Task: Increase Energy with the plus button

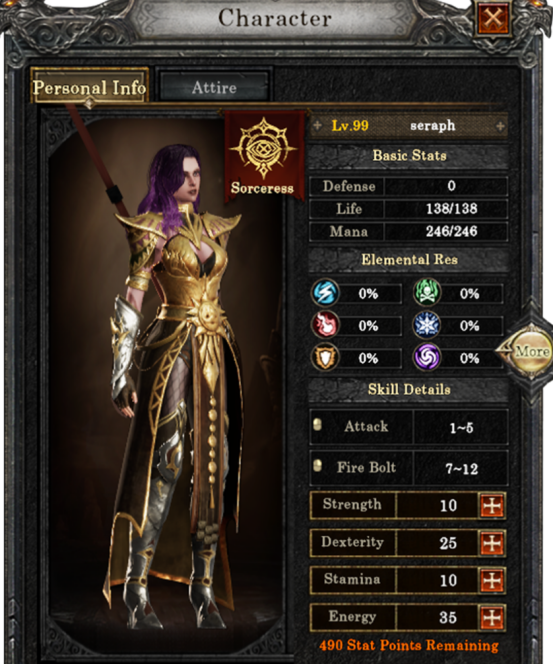Action: tap(492, 617)
